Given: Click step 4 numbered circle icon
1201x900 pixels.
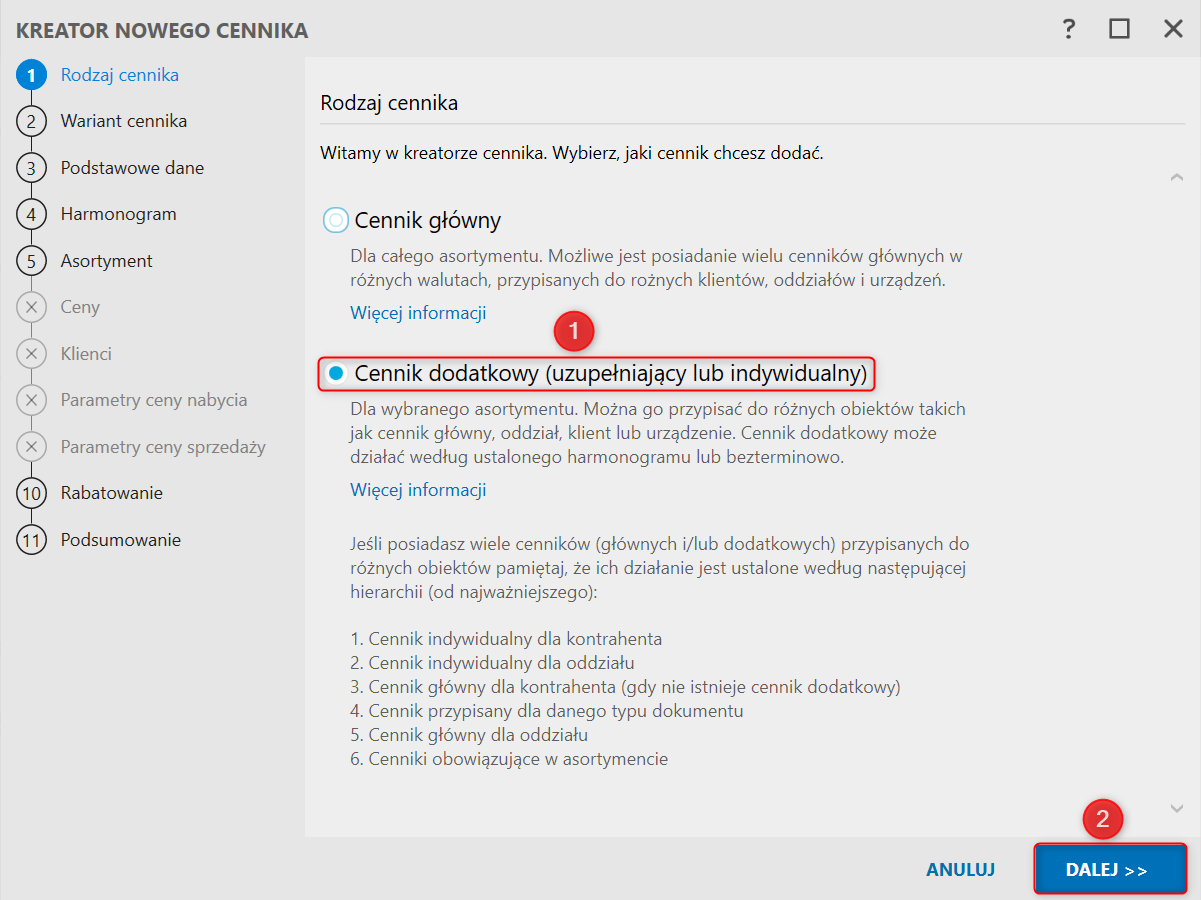Looking at the screenshot, I should pyautogui.click(x=31, y=214).
